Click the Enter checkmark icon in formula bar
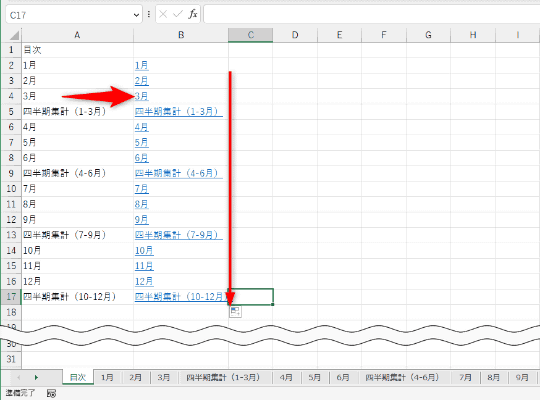Viewport: 540px width, 400px height. (178, 14)
